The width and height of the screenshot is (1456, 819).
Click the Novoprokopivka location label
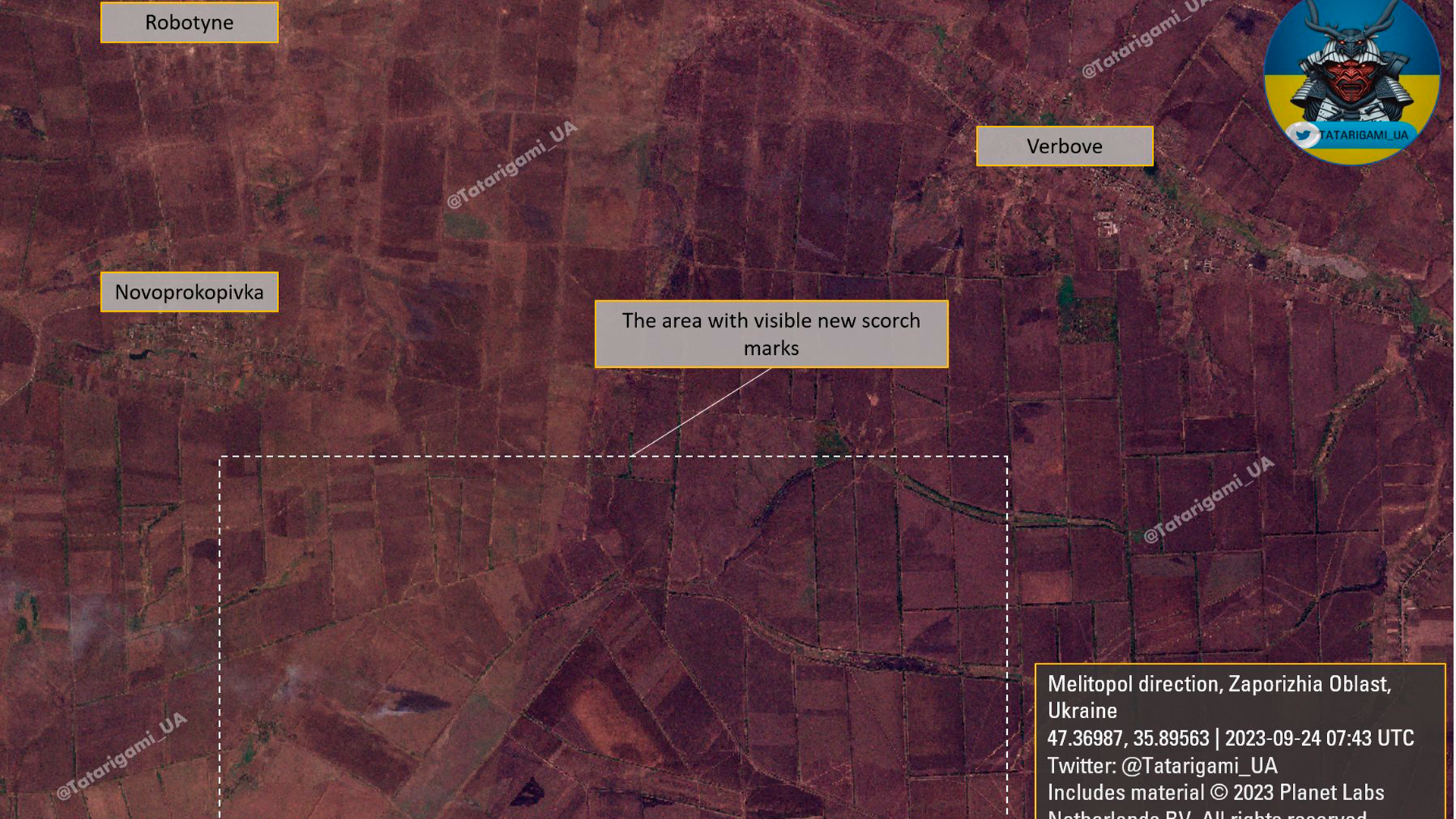point(189,292)
